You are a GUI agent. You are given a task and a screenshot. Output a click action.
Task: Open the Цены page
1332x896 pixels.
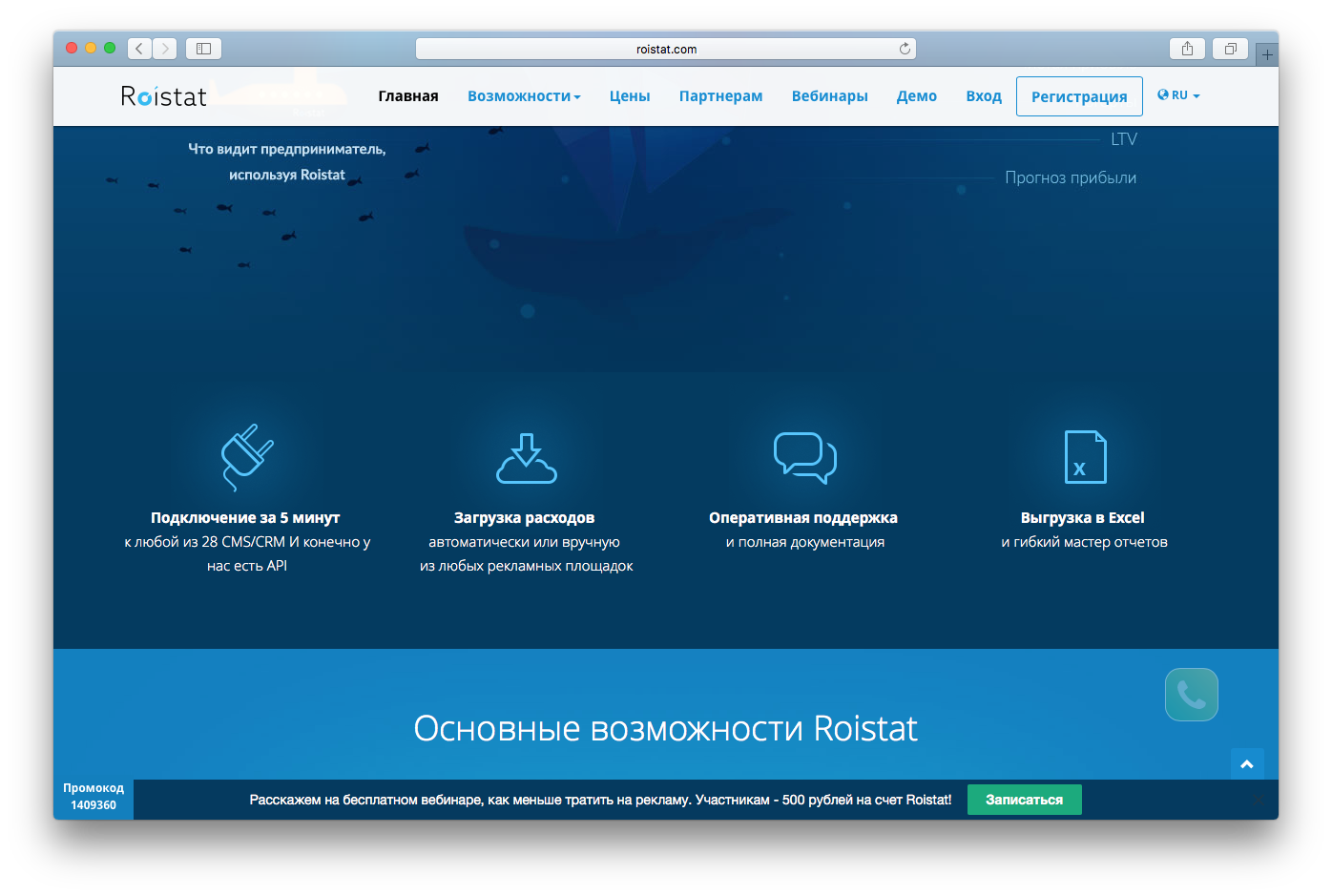630,96
